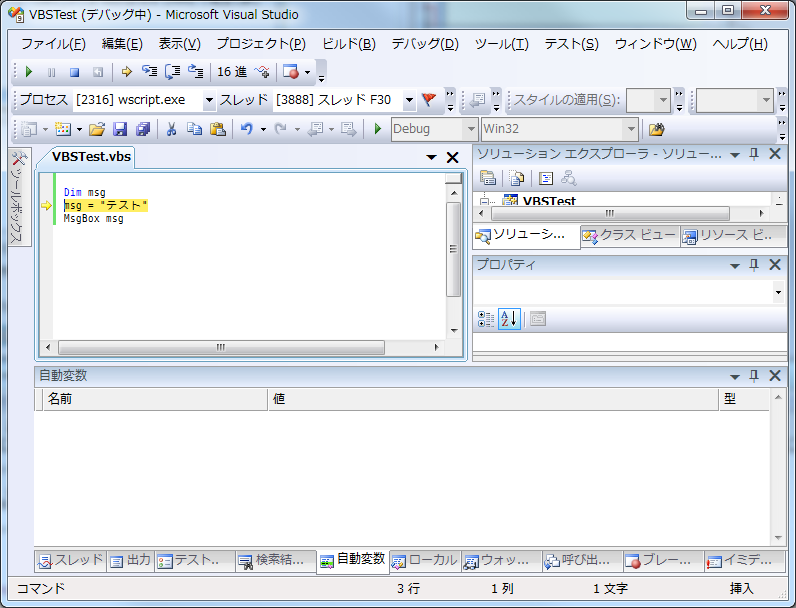Click the Restart debugging icon
Image resolution: width=796 pixels, height=608 pixels.
coord(97,72)
